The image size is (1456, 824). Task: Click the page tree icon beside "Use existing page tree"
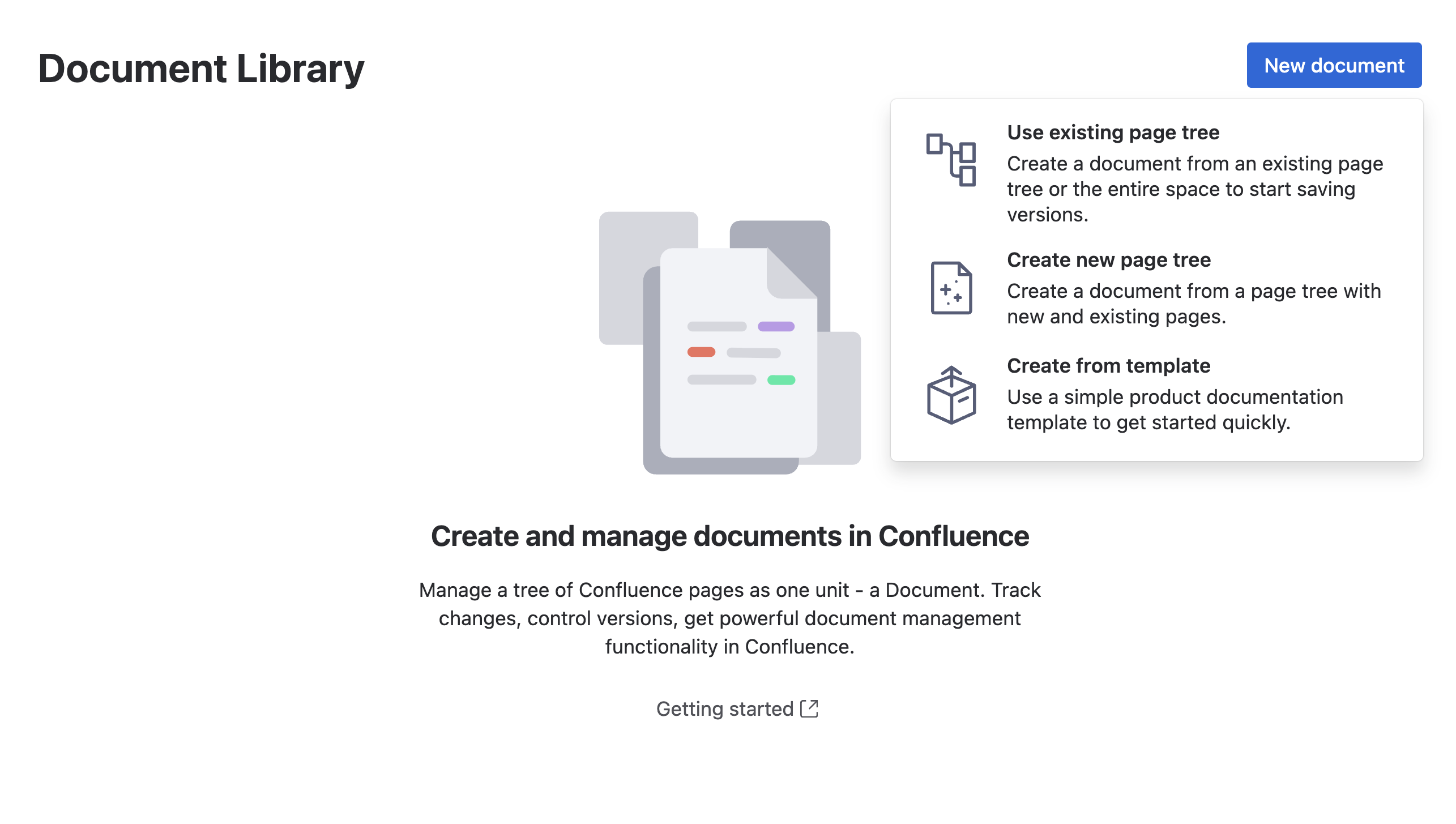[951, 161]
